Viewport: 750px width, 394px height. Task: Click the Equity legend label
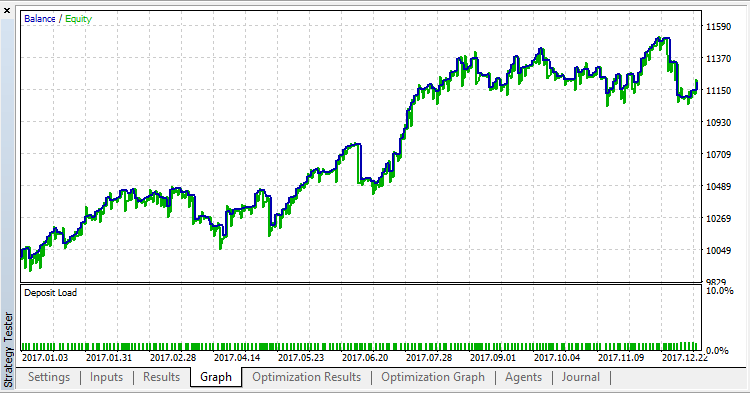point(78,19)
